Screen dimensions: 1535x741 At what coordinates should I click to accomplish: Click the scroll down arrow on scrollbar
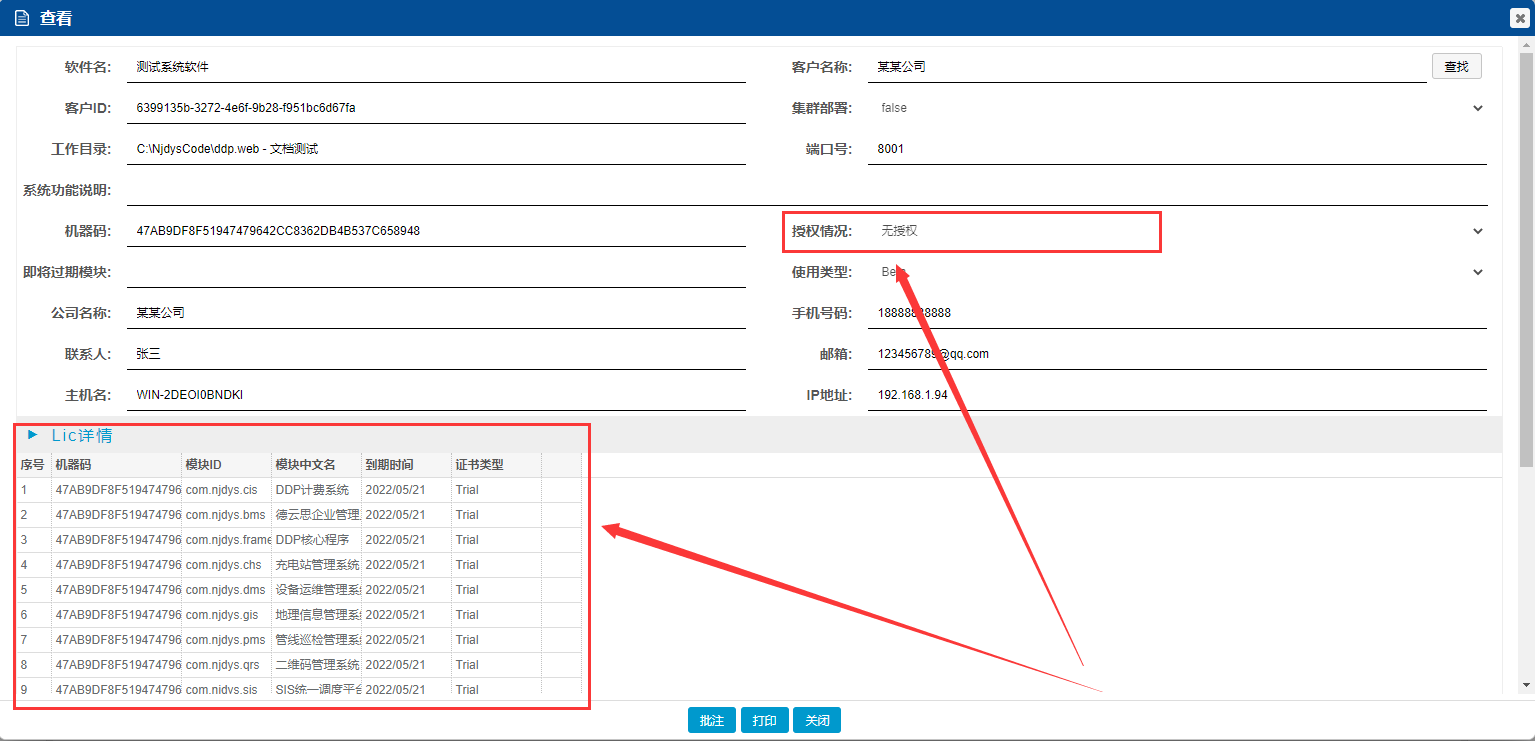point(1526,685)
